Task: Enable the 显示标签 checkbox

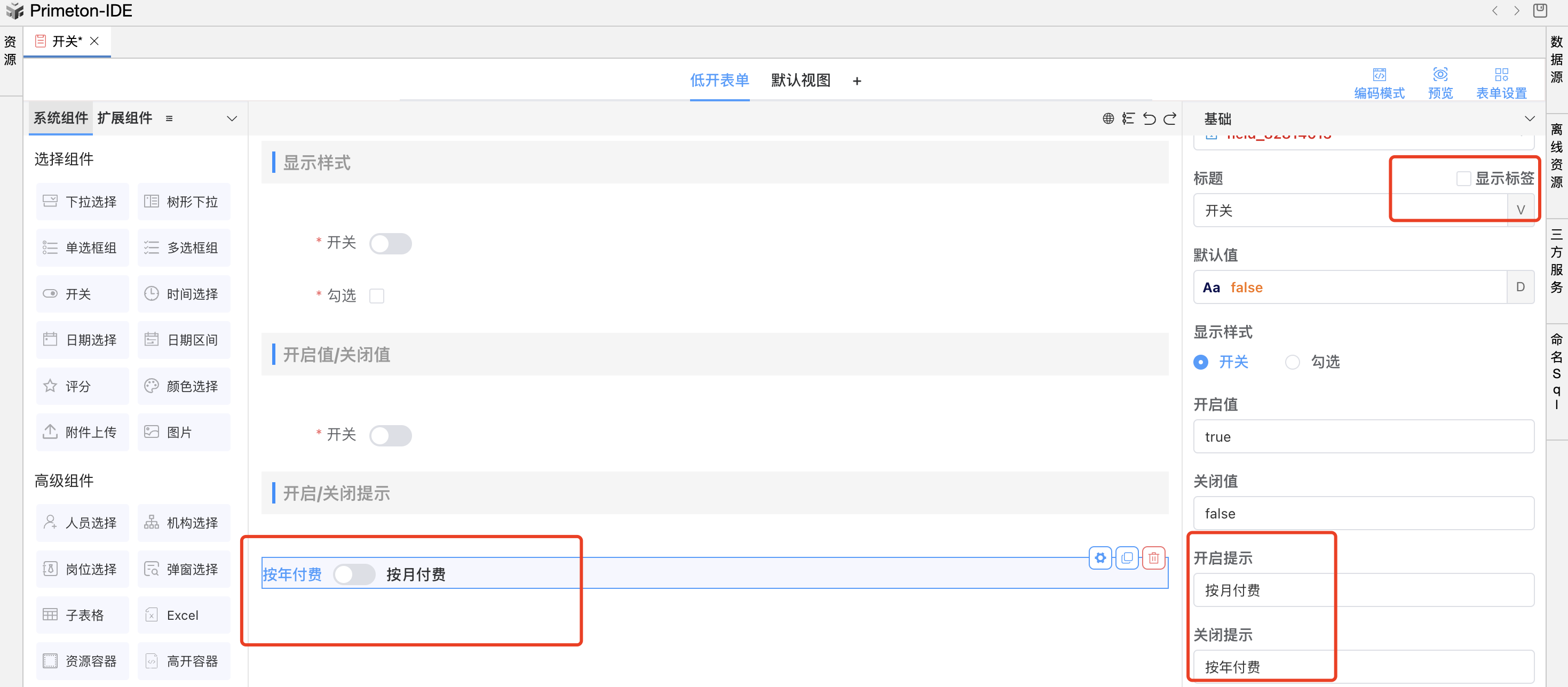Action: click(x=1463, y=178)
